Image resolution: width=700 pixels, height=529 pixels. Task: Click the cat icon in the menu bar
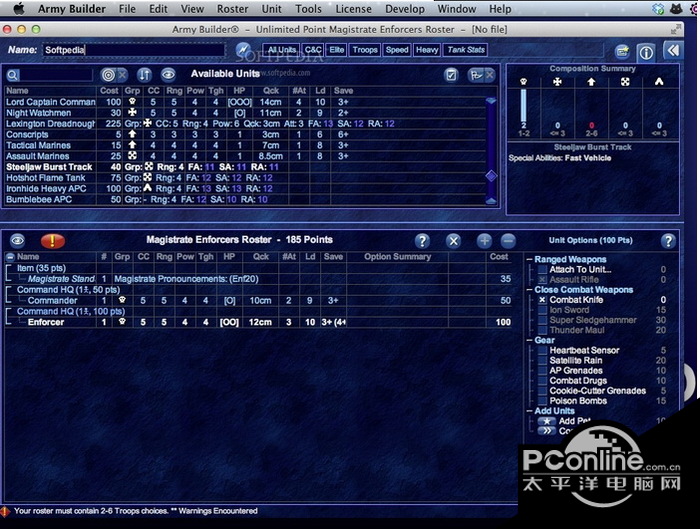pyautogui.click(x=676, y=8)
